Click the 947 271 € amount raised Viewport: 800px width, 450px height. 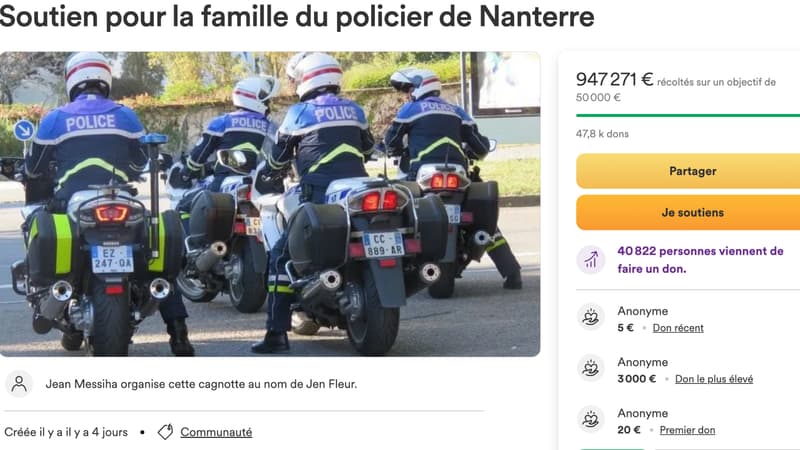[x=614, y=80]
